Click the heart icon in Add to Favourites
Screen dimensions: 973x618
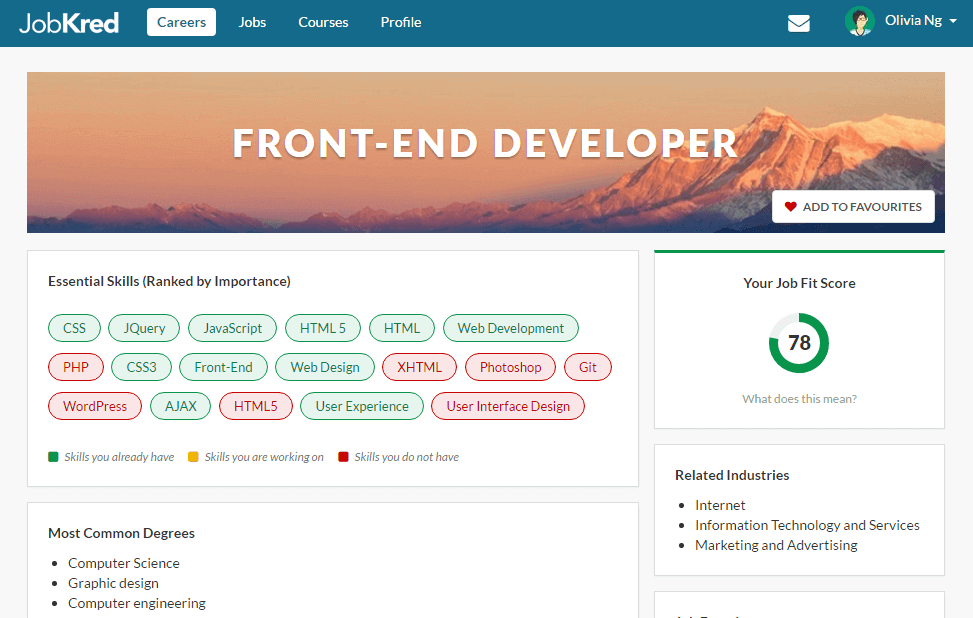790,207
